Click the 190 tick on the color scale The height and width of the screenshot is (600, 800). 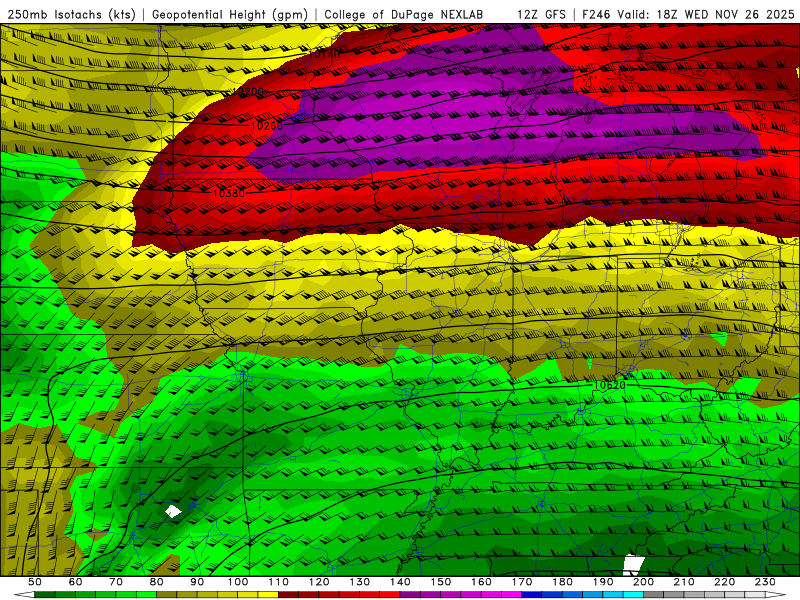pyautogui.click(x=603, y=582)
